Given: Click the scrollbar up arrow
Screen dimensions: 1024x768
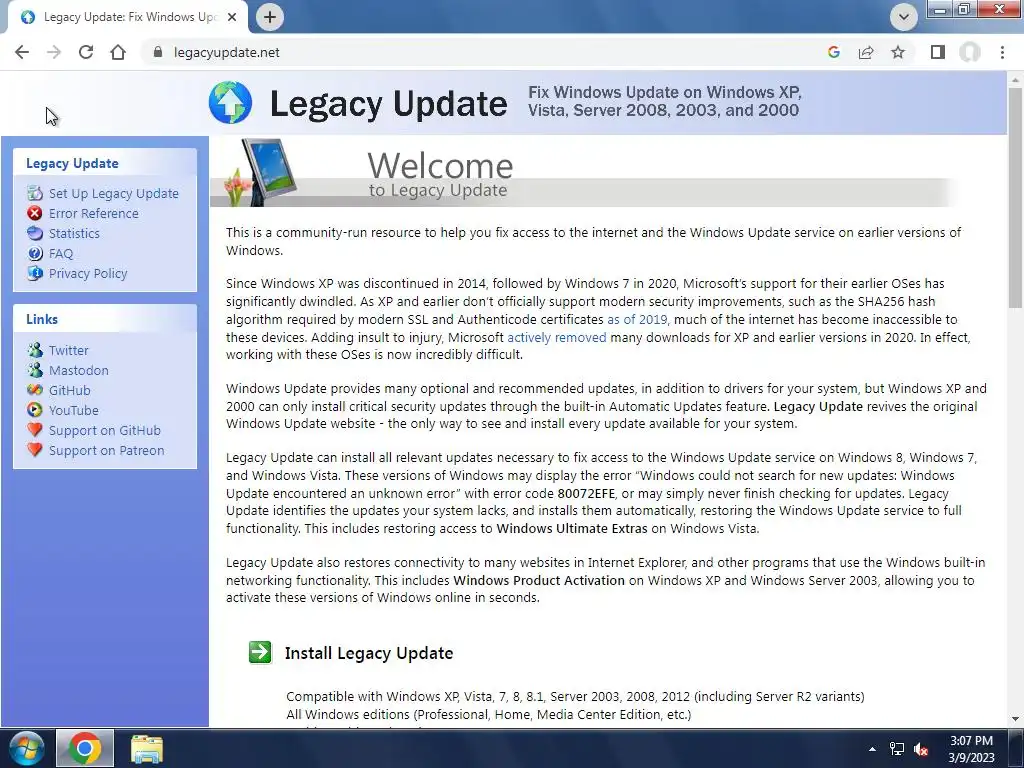Looking at the screenshot, I should [1015, 80].
